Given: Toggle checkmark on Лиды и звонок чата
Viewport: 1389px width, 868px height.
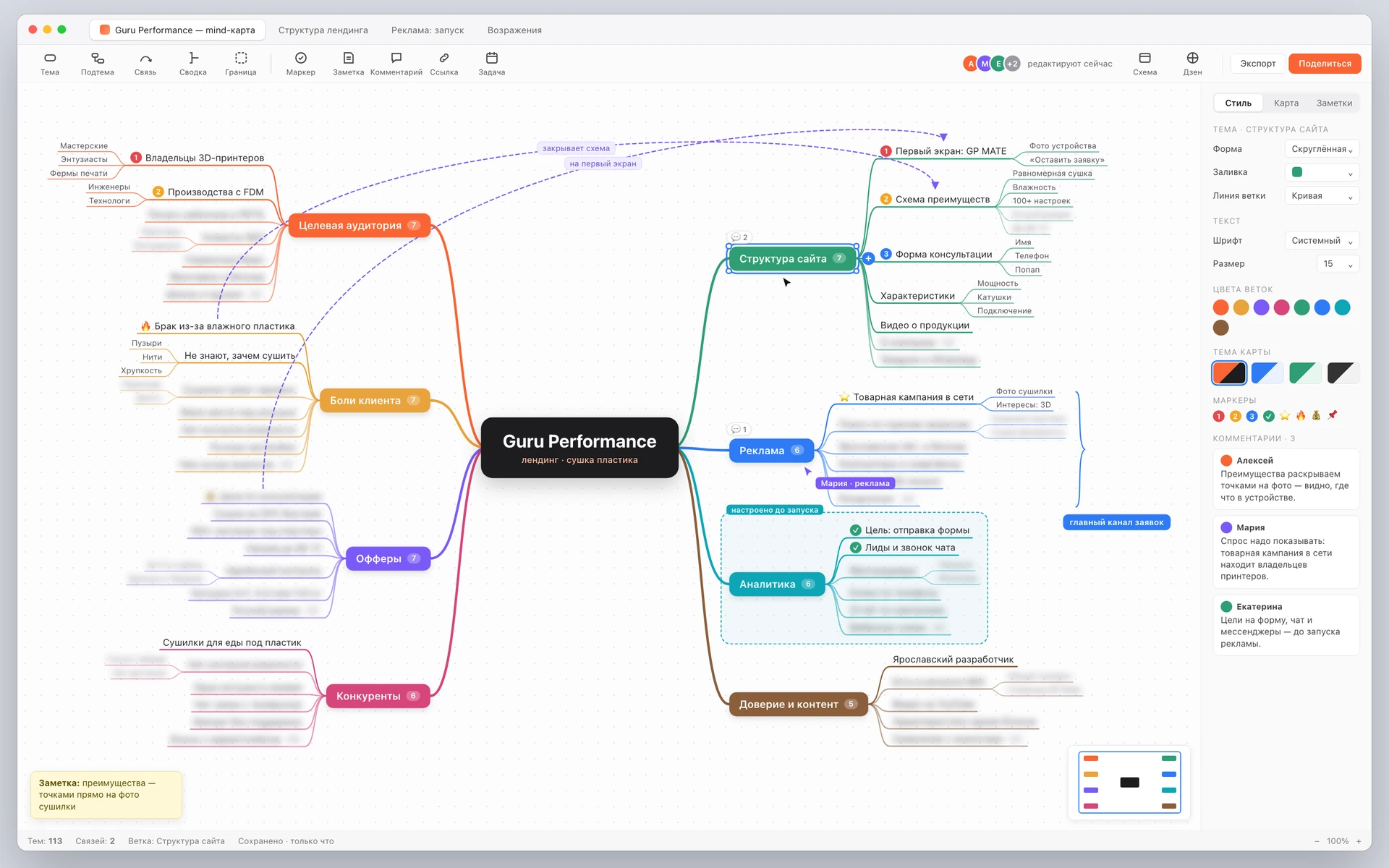Looking at the screenshot, I should click(x=856, y=548).
